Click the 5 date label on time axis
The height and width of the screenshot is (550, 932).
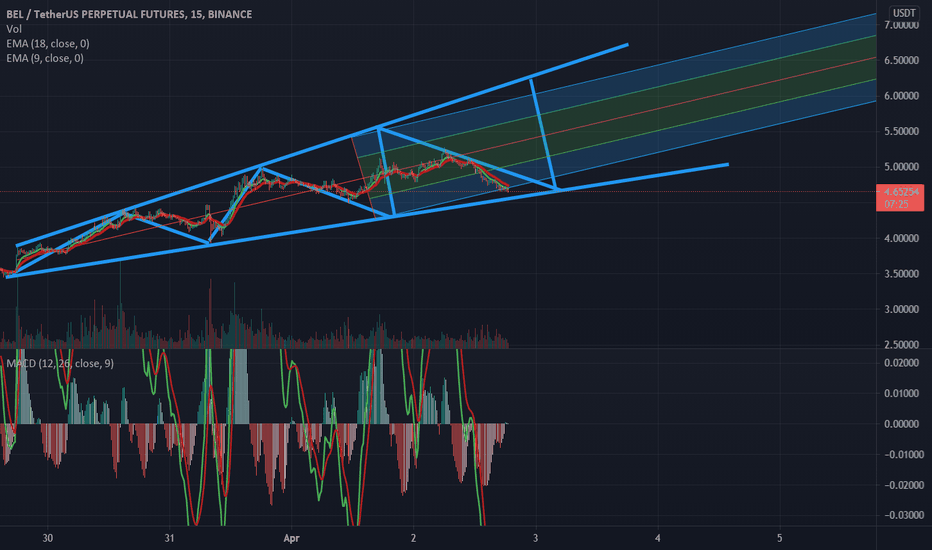780,538
